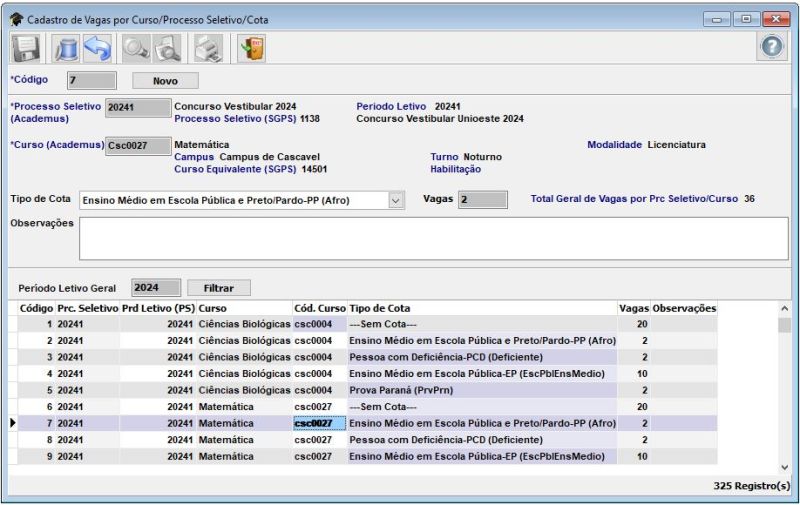
Task: Click the Exit door icon
Action: pyautogui.click(x=250, y=48)
